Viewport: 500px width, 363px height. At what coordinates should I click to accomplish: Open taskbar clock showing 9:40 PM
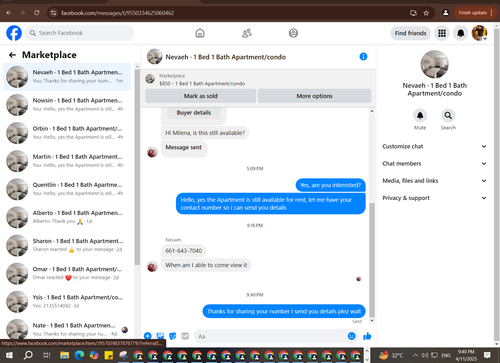[x=466, y=355]
